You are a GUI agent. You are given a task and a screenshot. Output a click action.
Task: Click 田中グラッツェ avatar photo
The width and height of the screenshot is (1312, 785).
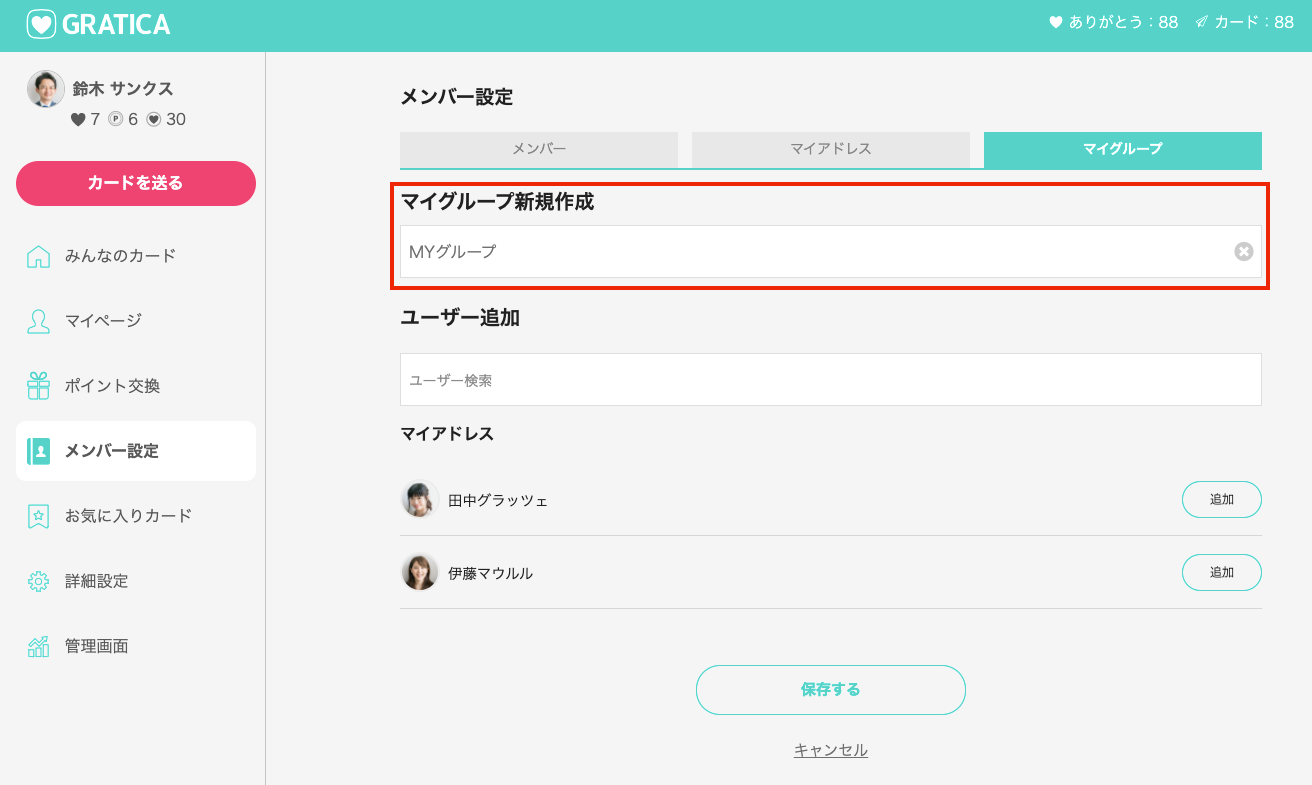420,499
